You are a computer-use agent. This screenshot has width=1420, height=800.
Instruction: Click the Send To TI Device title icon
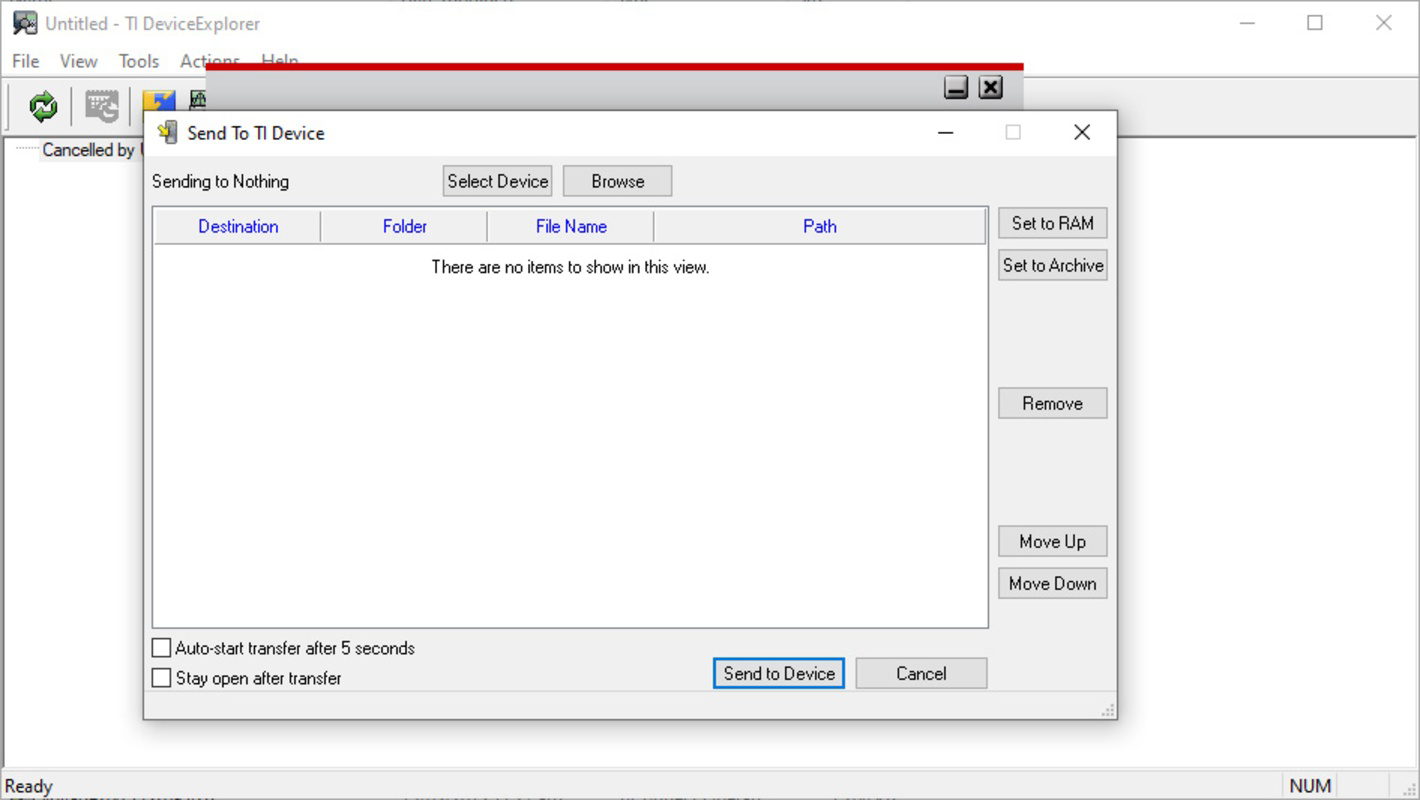(x=167, y=133)
